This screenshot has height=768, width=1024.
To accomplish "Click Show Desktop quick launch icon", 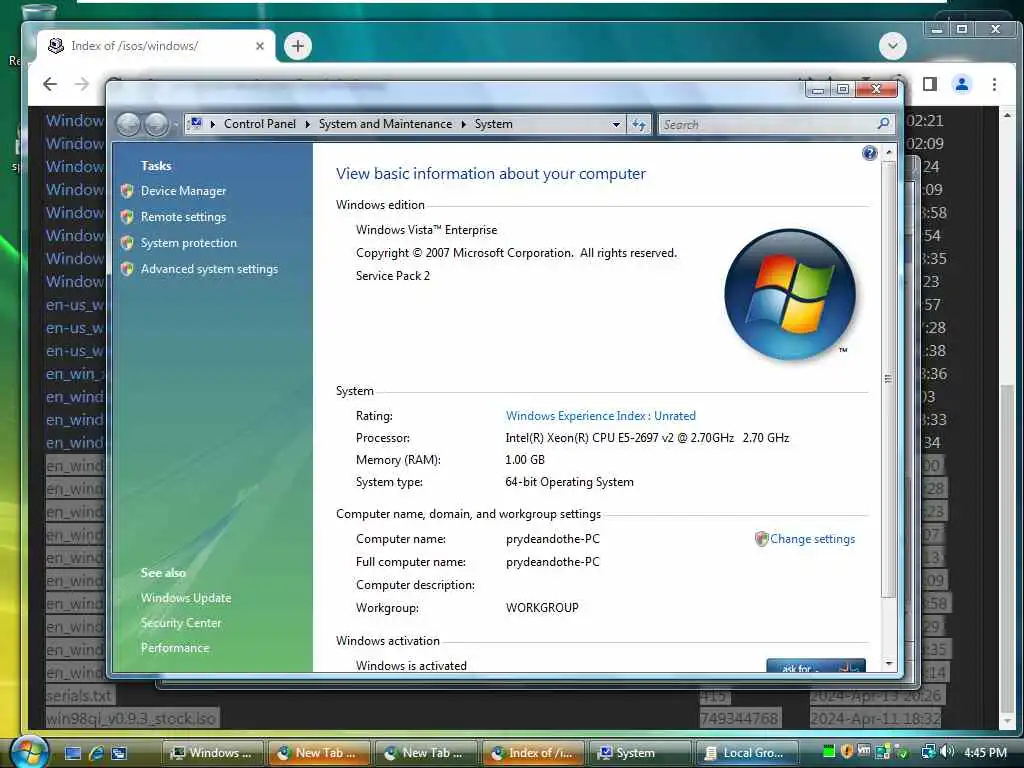I will pyautogui.click(x=73, y=753).
